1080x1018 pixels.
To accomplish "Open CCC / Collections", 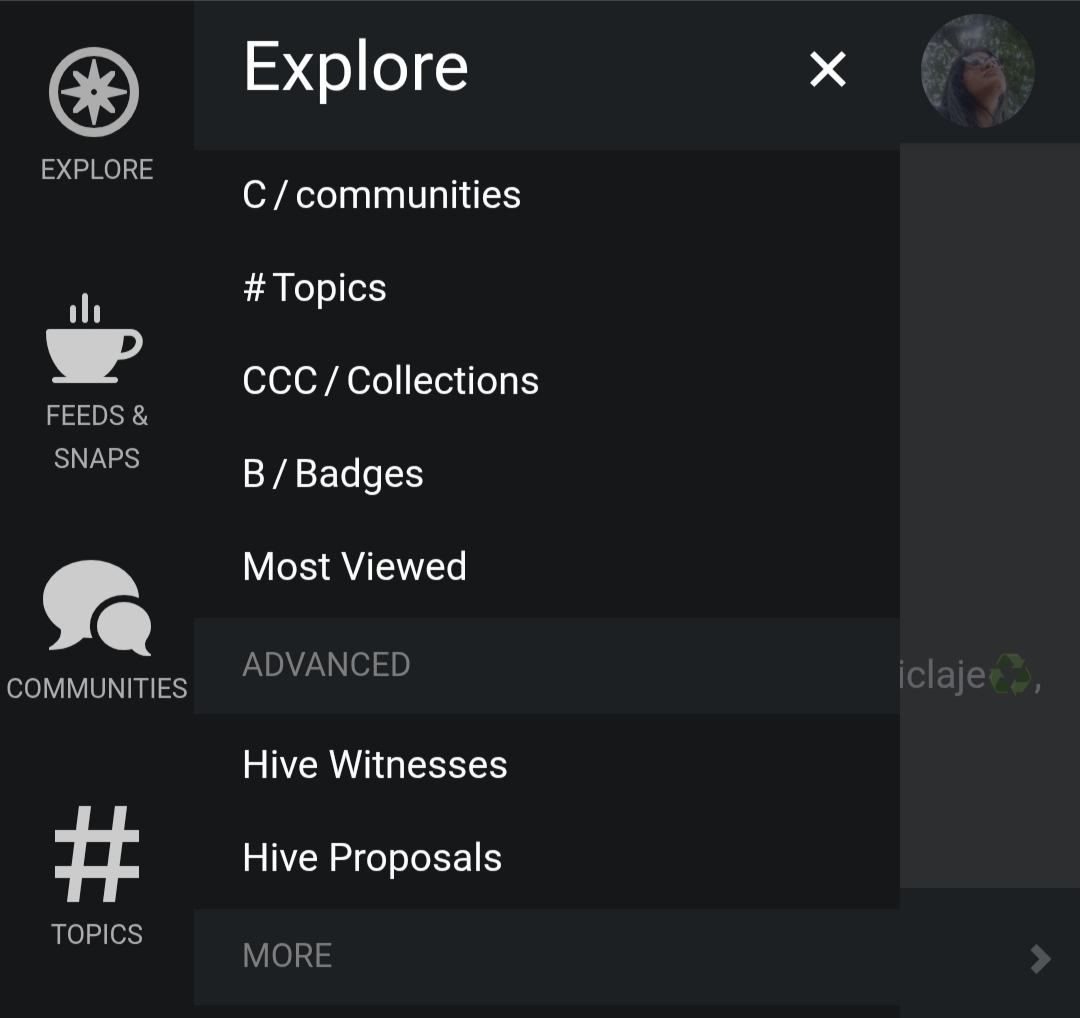I will (390, 381).
